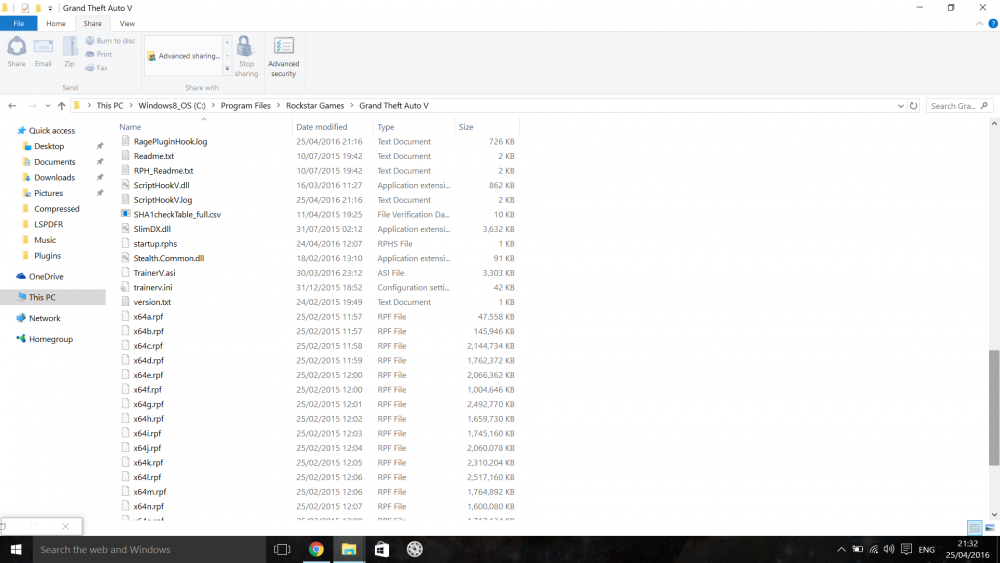This screenshot has width=1000, height=563.
Task: Open Advanced security
Action: pos(283,56)
